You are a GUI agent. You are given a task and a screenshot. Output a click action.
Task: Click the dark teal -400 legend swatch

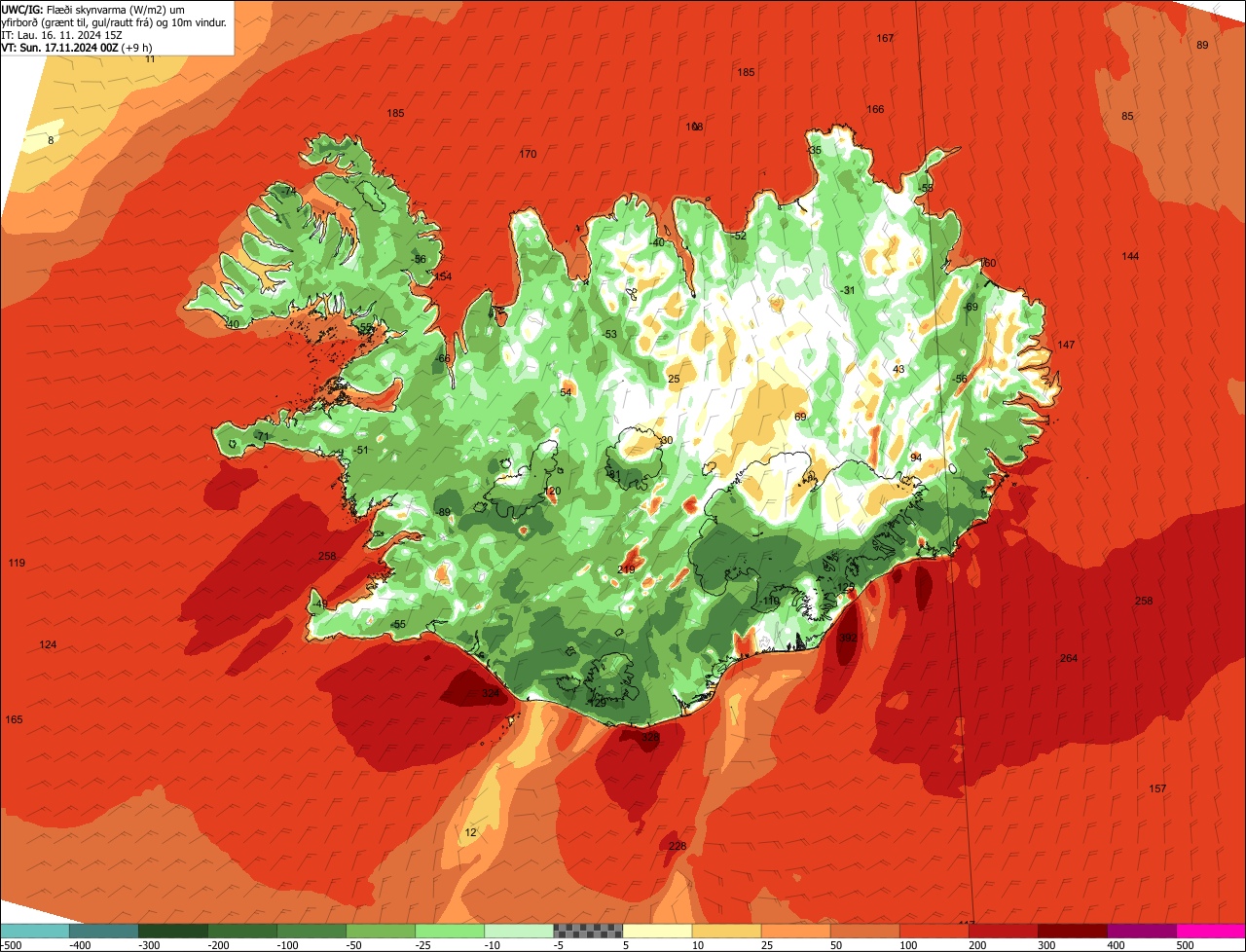(104, 931)
